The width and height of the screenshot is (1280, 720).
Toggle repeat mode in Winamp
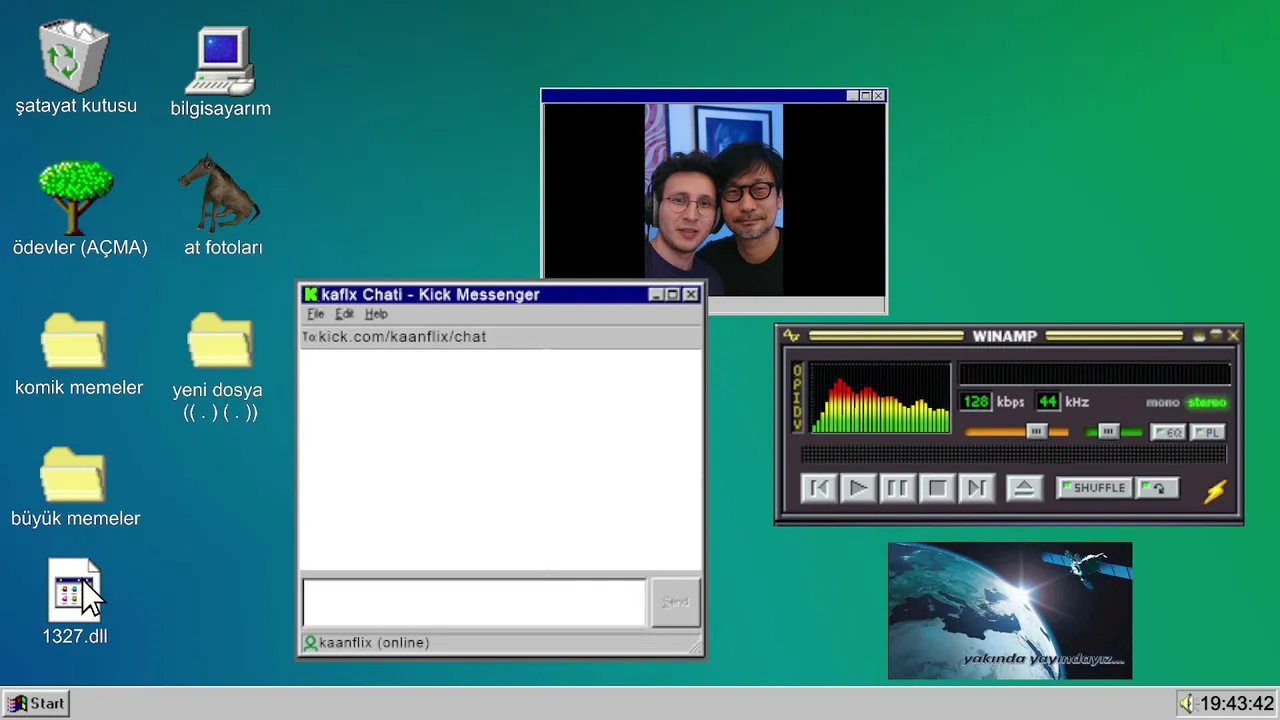1158,488
